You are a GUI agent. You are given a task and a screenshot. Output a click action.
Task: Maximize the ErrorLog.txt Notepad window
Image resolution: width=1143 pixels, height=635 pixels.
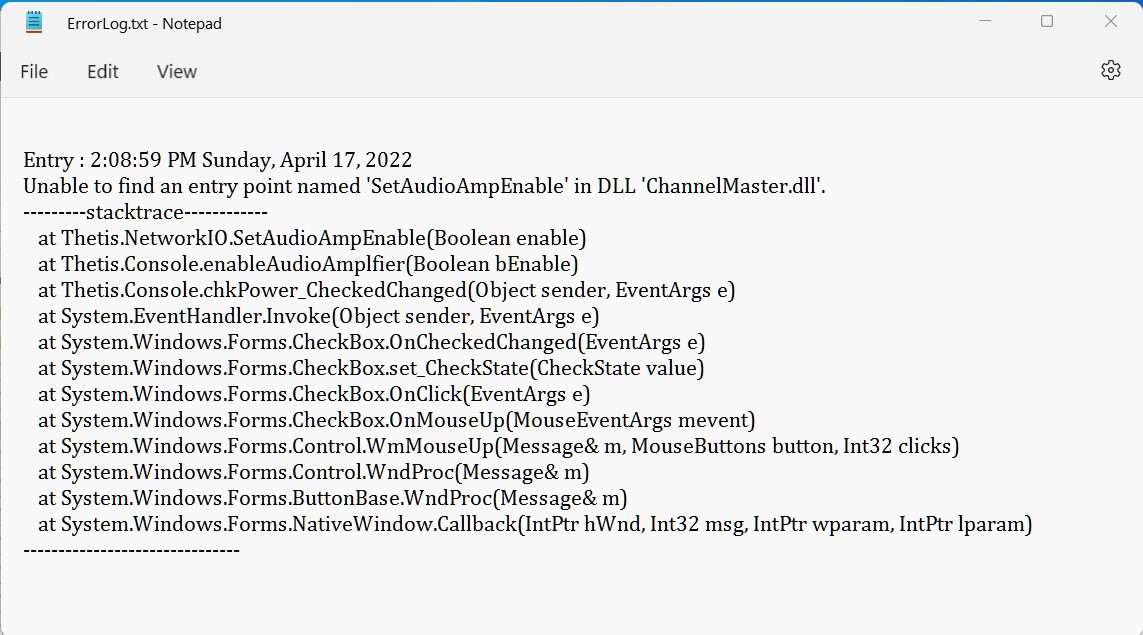click(1047, 21)
